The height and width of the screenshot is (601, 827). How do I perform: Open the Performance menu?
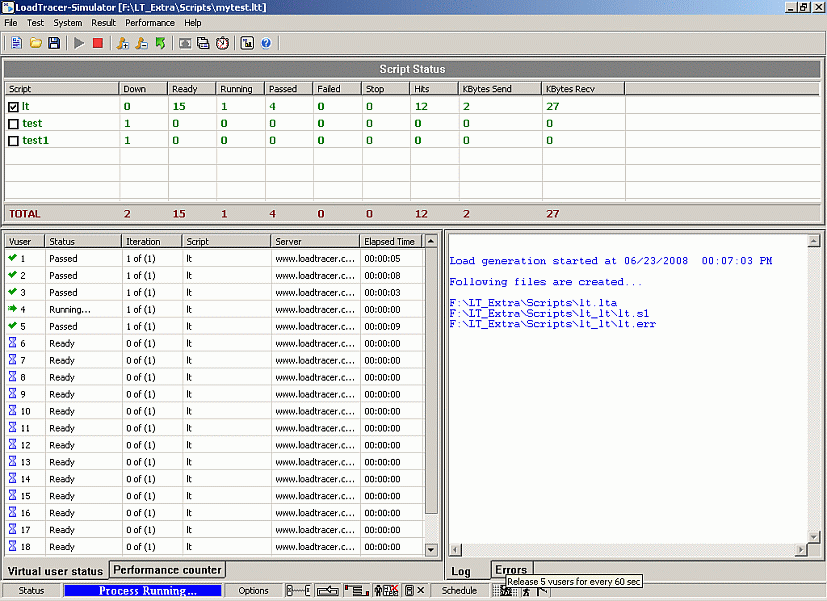coord(149,22)
